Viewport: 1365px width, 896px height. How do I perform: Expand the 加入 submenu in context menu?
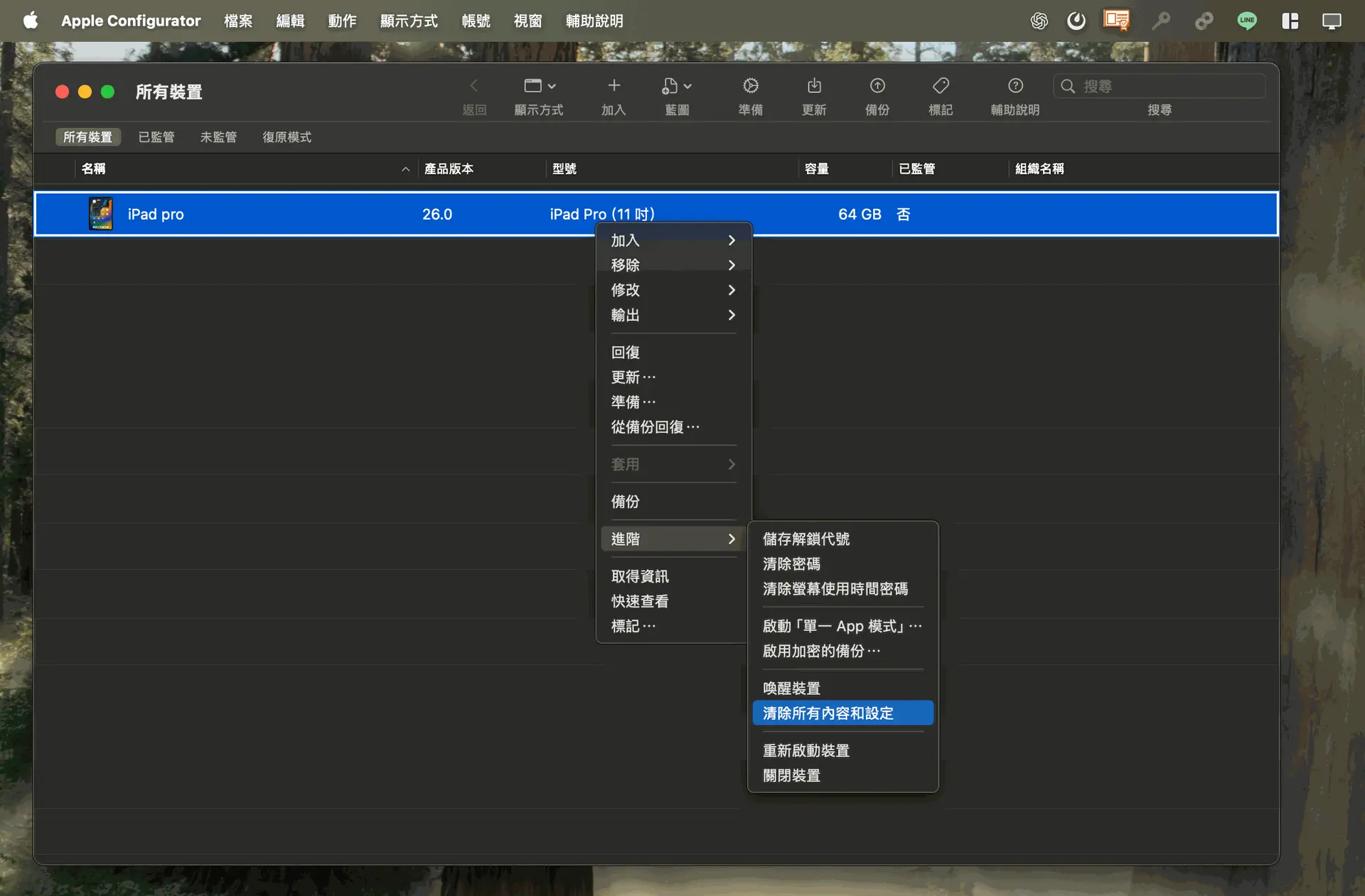click(673, 240)
